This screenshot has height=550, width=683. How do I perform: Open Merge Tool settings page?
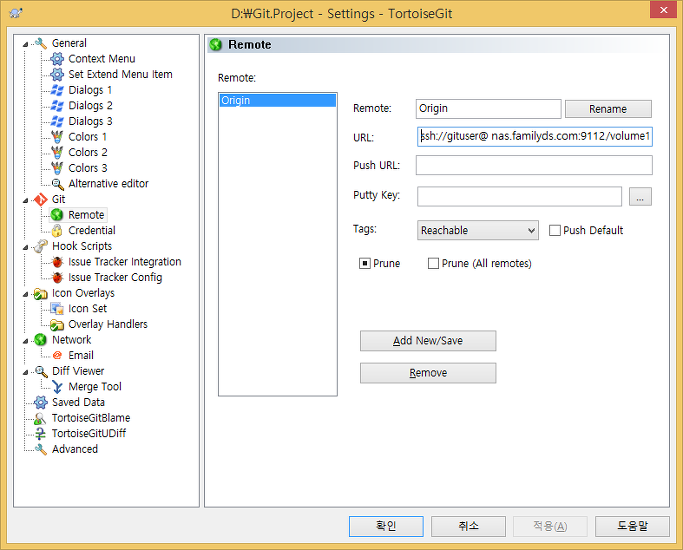pyautogui.click(x=95, y=387)
